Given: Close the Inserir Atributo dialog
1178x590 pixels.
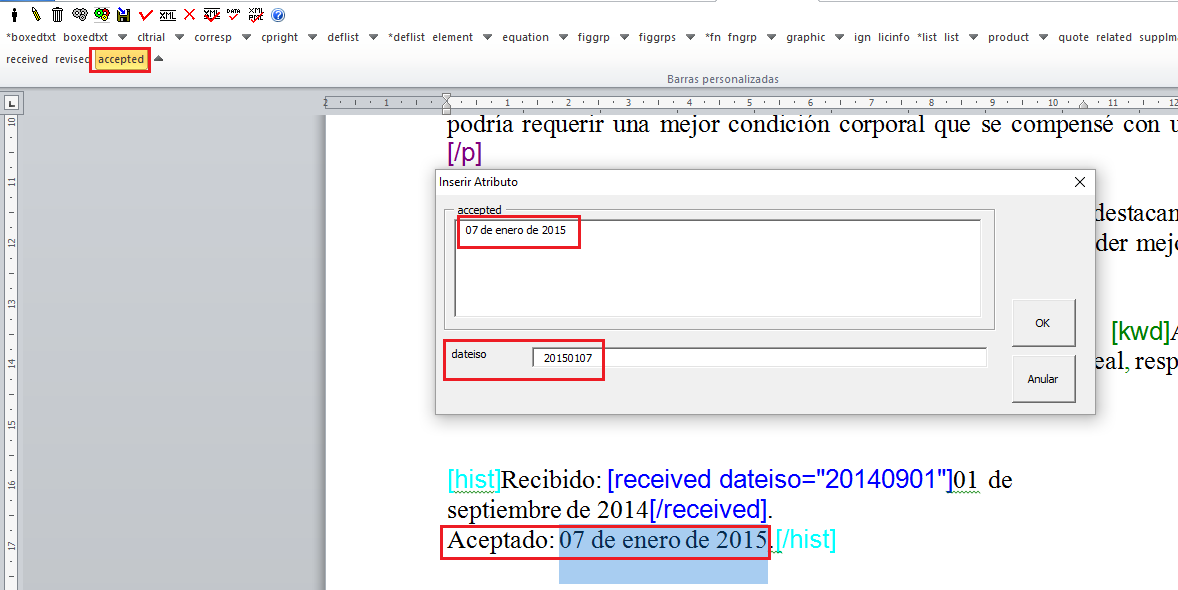Looking at the screenshot, I should (1079, 182).
